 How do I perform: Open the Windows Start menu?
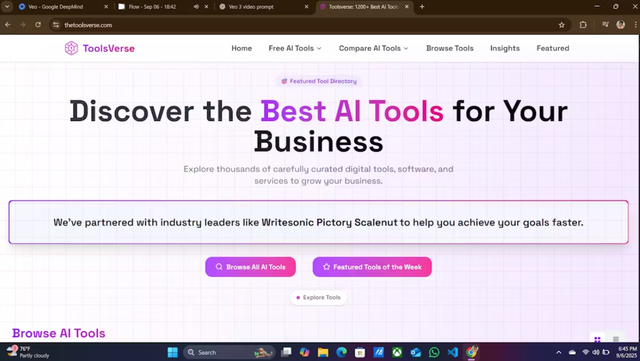point(173,352)
